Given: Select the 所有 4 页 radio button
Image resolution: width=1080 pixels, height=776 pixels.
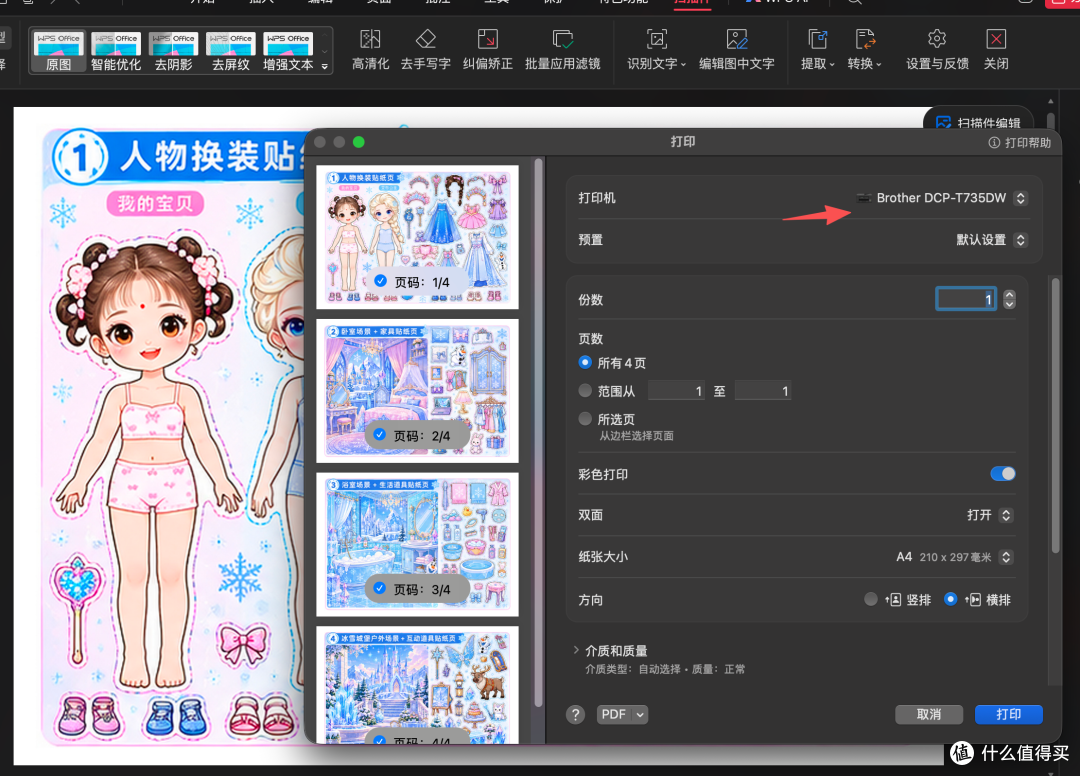Looking at the screenshot, I should [585, 362].
